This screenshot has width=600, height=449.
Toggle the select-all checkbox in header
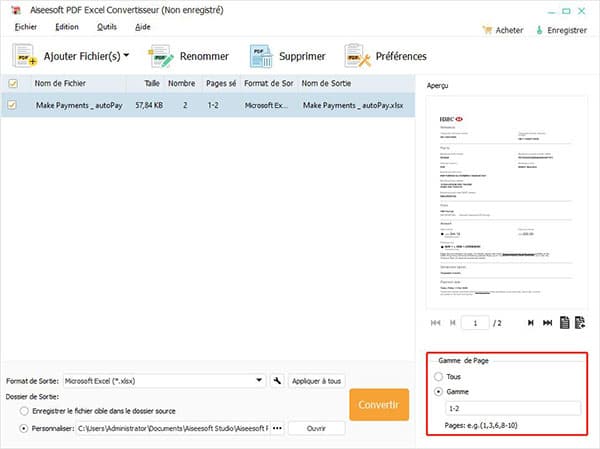tap(13, 83)
